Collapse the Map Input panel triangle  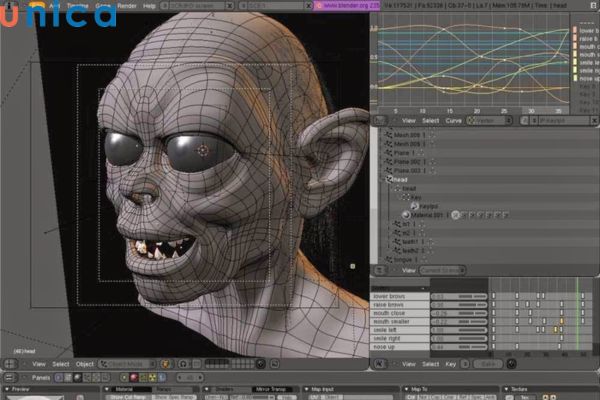tap(307, 389)
